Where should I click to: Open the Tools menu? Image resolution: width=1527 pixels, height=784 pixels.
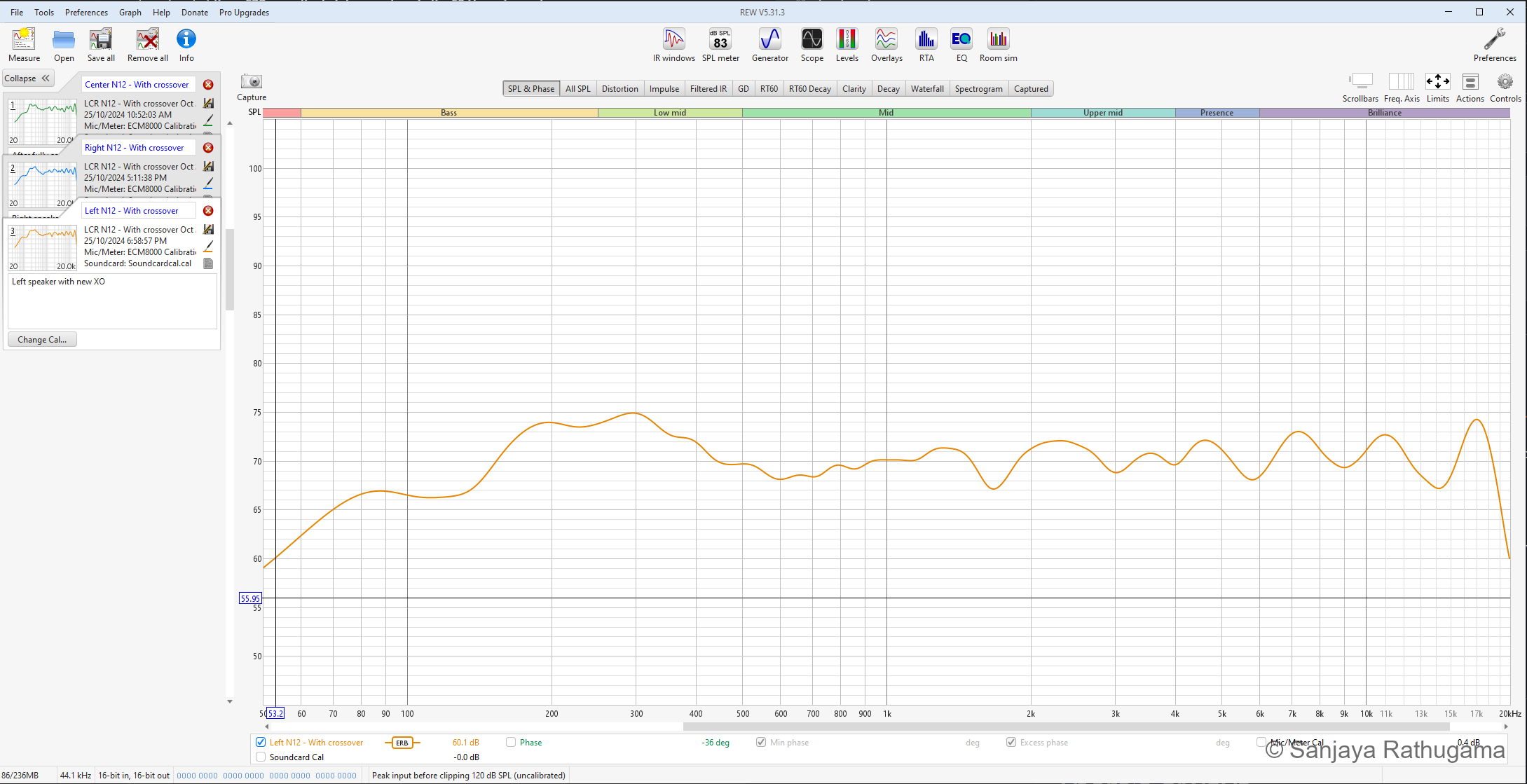[x=44, y=12]
